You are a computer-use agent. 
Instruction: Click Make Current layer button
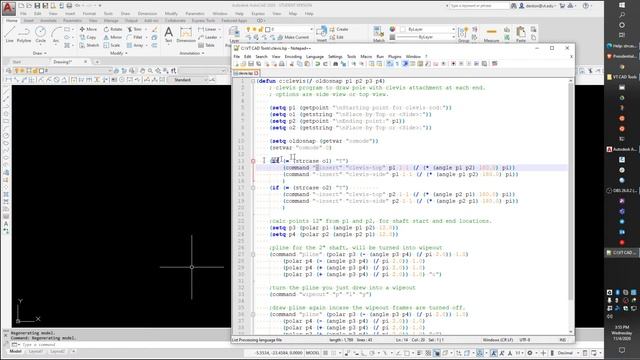pyautogui.click(x=293, y=37)
